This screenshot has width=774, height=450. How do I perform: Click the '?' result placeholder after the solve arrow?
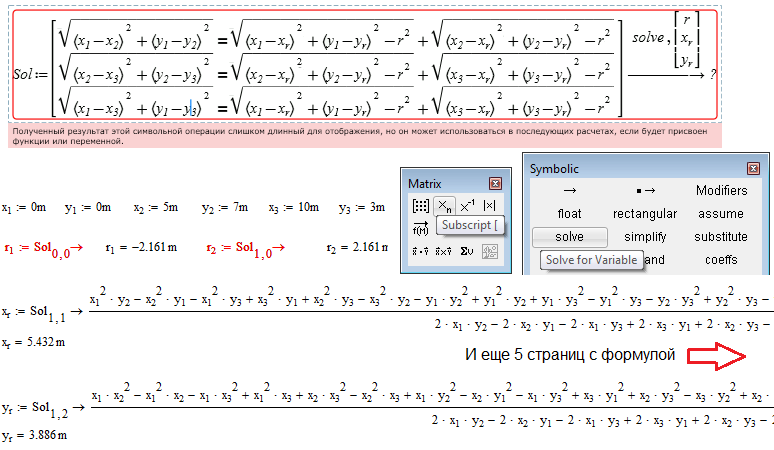[713, 75]
